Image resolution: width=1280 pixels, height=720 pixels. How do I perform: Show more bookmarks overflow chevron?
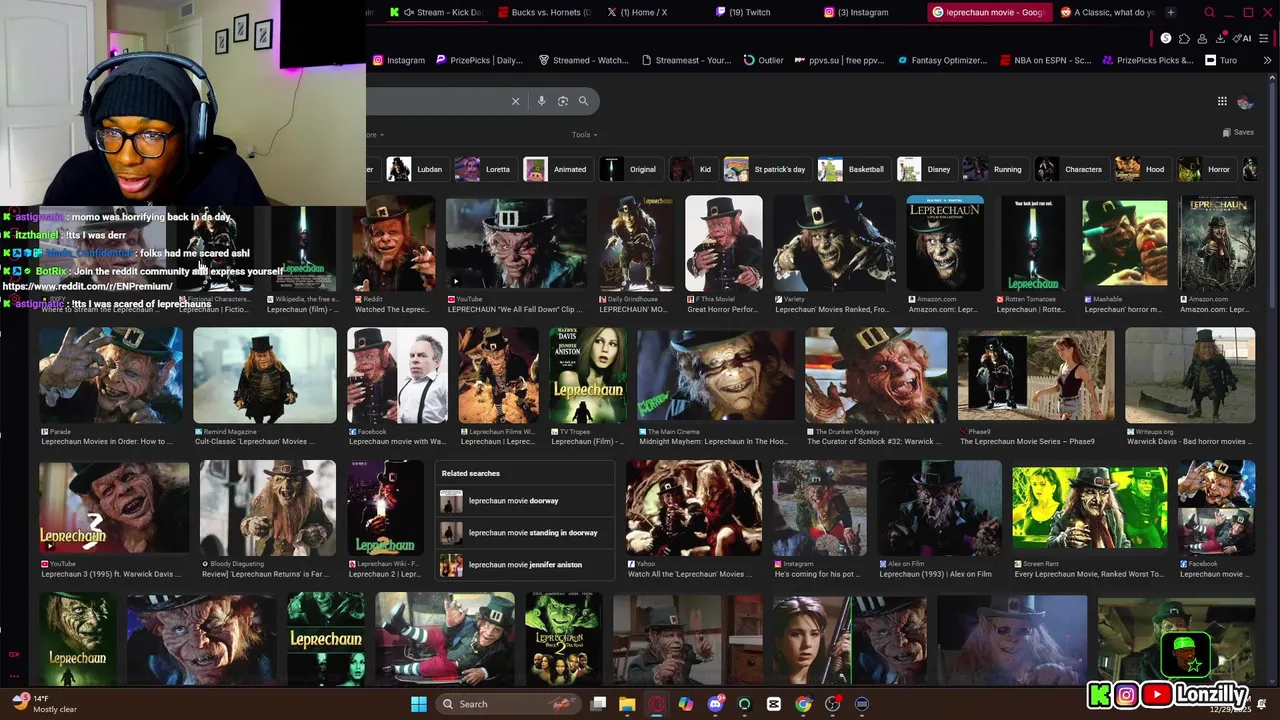(1268, 60)
